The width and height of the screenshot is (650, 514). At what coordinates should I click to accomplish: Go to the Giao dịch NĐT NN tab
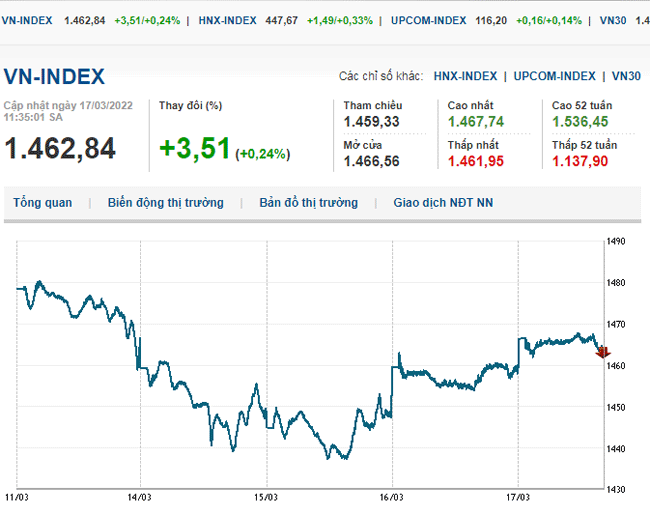tap(443, 203)
